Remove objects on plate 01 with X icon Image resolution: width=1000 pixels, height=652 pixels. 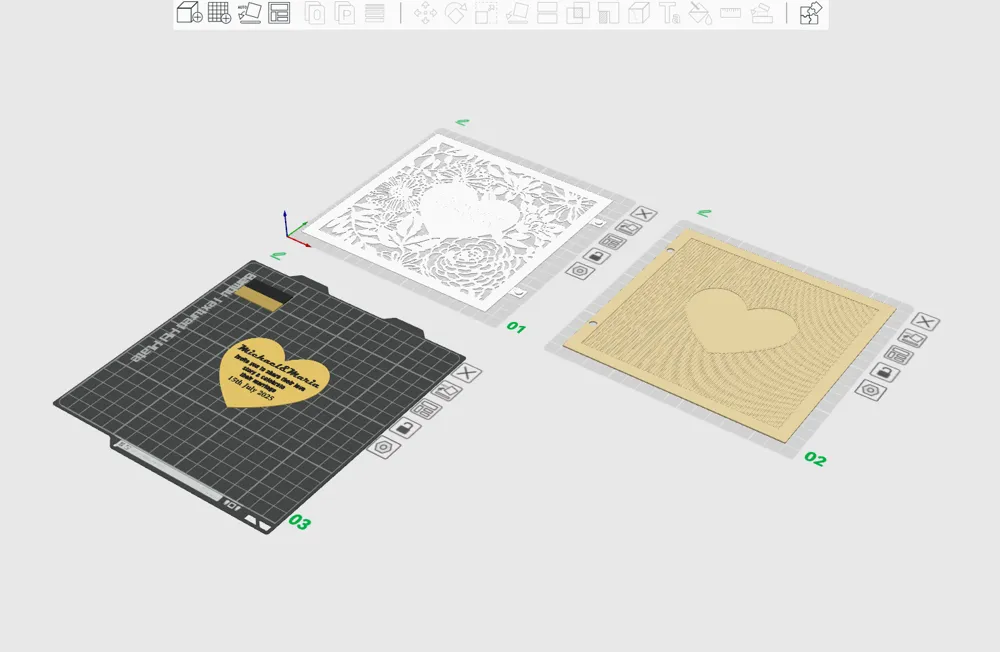pyautogui.click(x=645, y=213)
